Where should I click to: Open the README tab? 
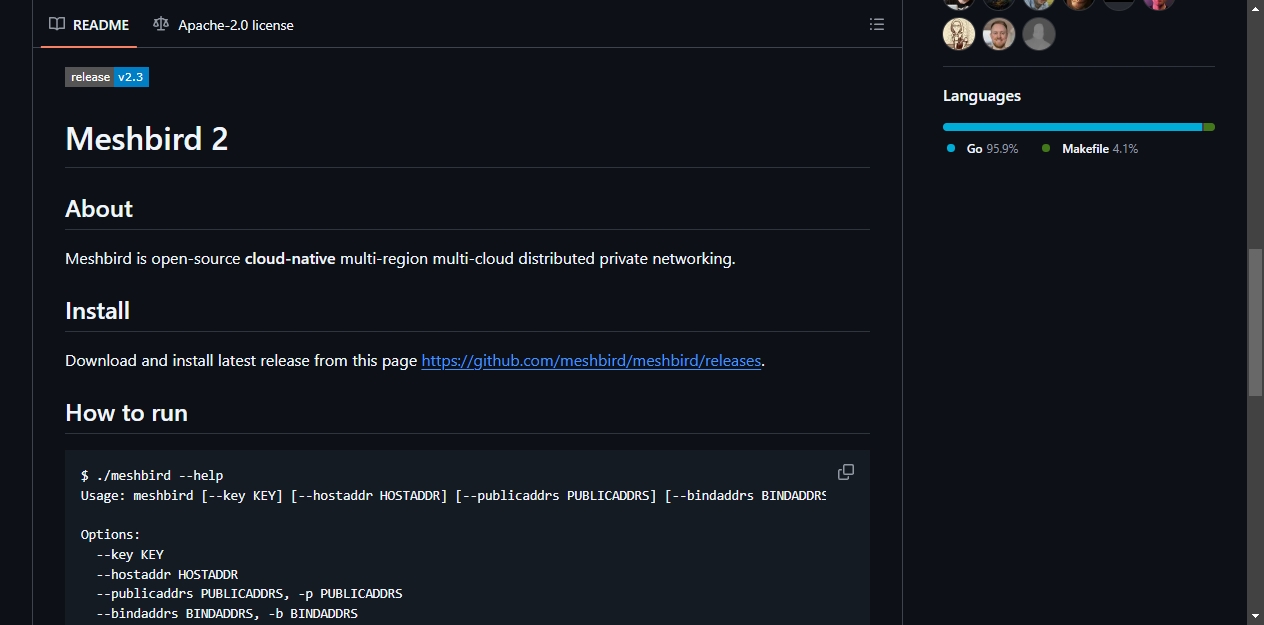(89, 25)
